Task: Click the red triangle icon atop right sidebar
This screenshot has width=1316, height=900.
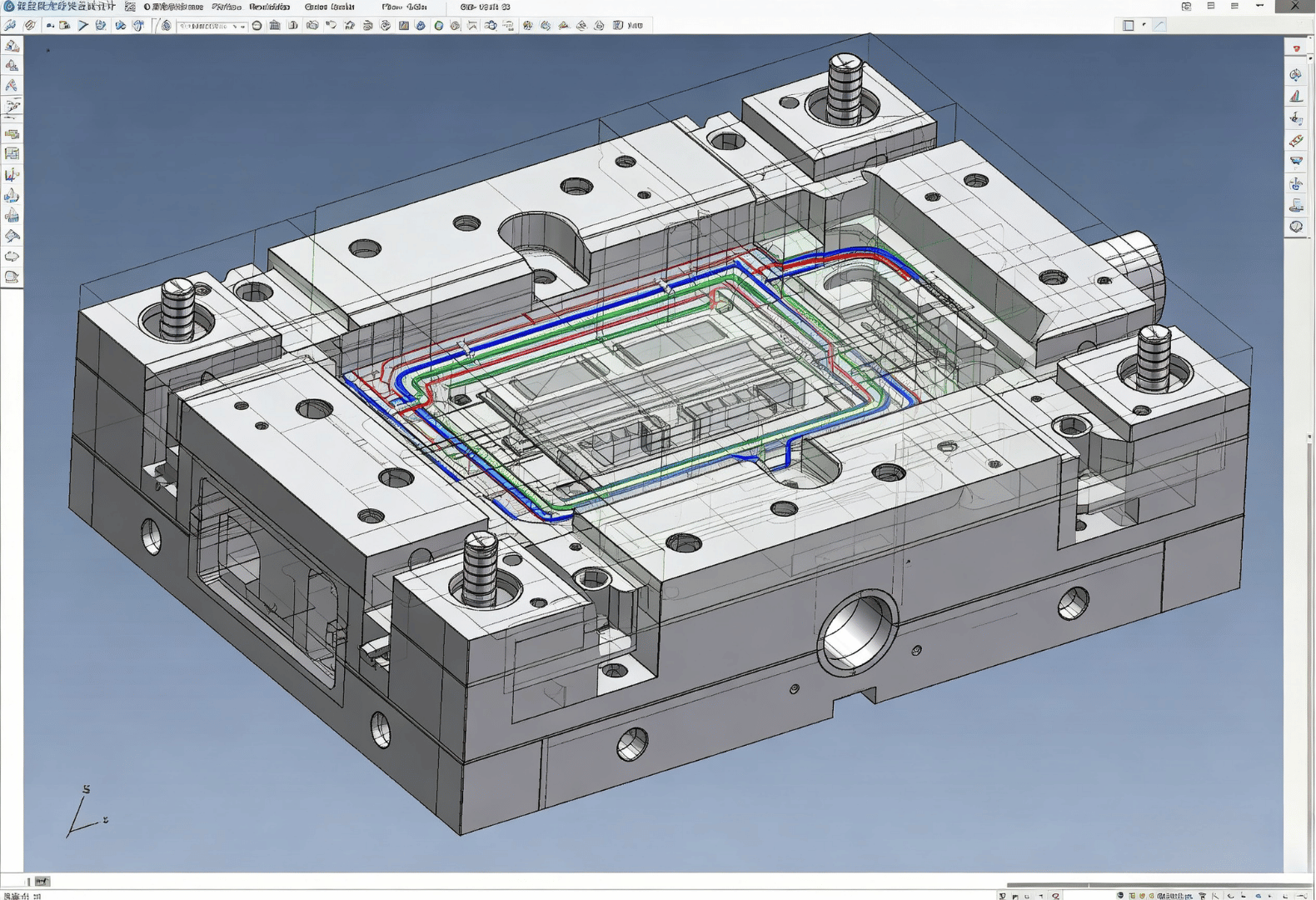Action: pos(1296,49)
